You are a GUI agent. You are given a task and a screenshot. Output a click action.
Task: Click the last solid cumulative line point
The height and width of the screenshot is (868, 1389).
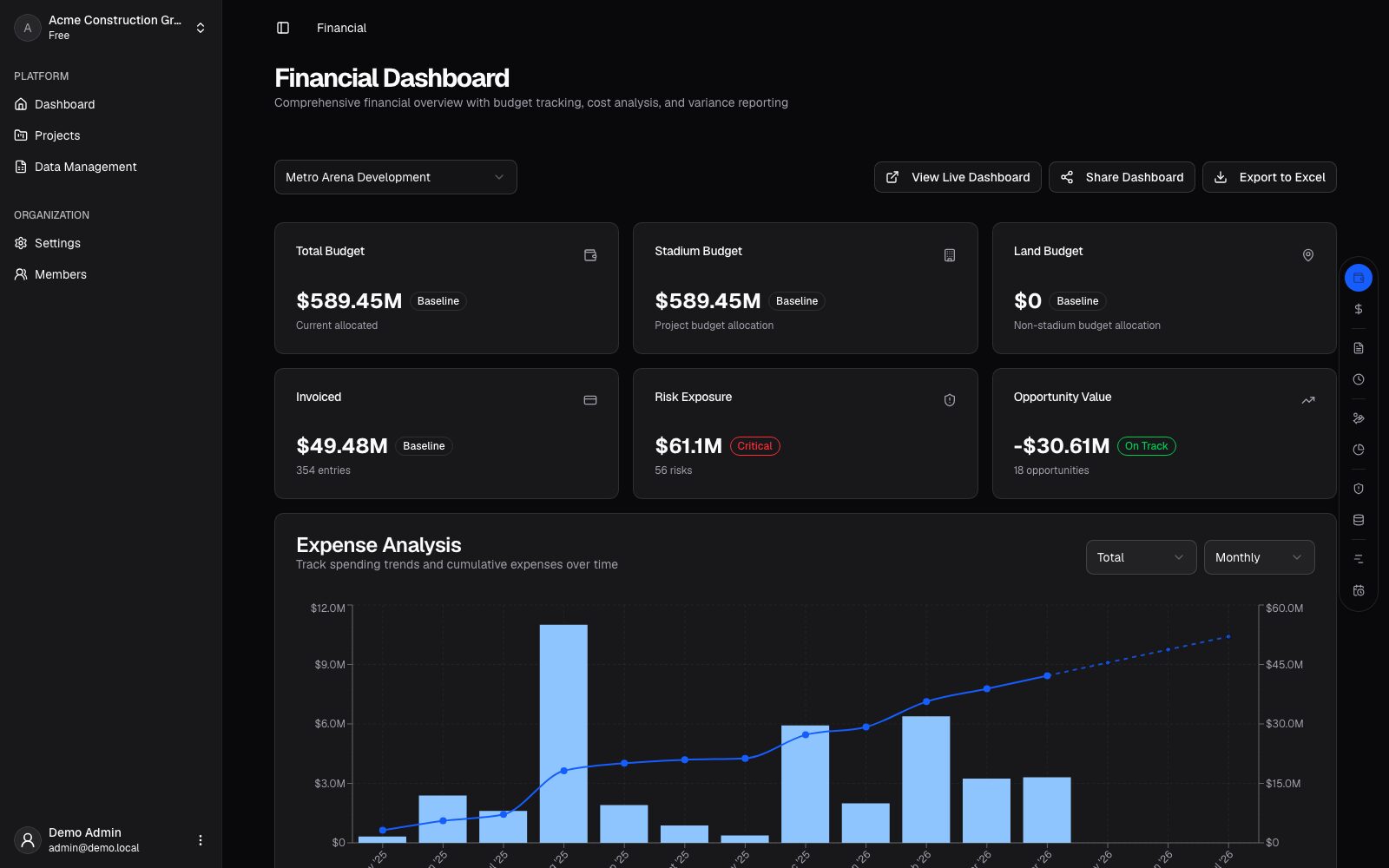pos(1047,675)
